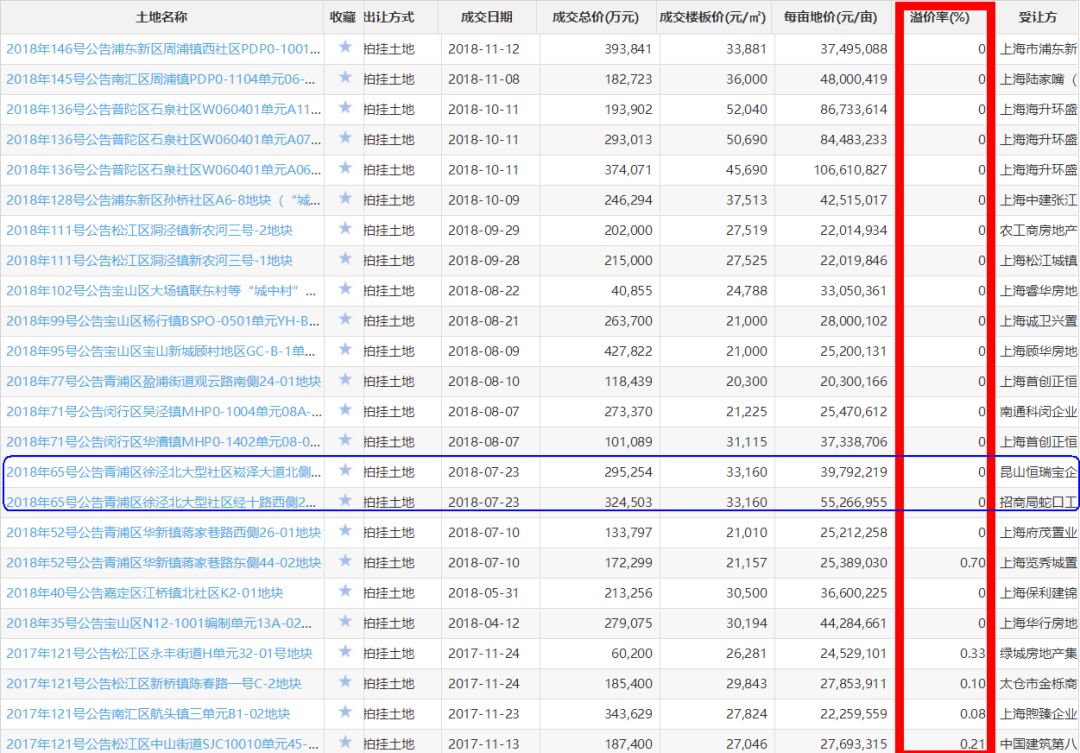1080x753 pixels.
Task: Star the 永丰街道H单元32-01号地块 row
Action: [x=345, y=651]
